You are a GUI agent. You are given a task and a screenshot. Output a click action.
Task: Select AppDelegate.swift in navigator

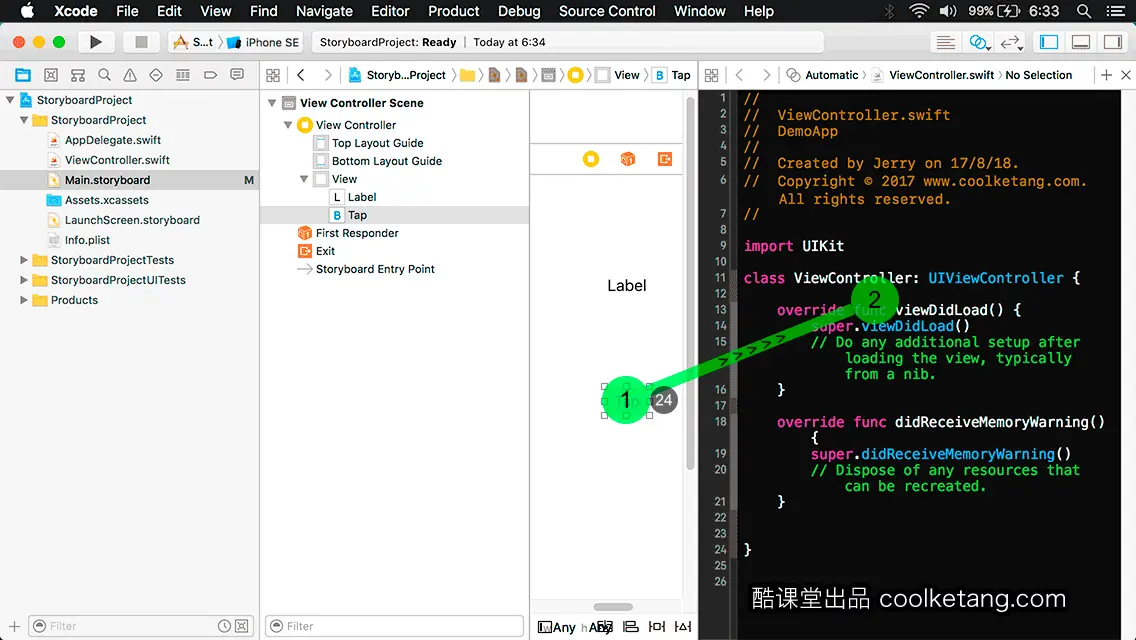pyautogui.click(x=112, y=140)
